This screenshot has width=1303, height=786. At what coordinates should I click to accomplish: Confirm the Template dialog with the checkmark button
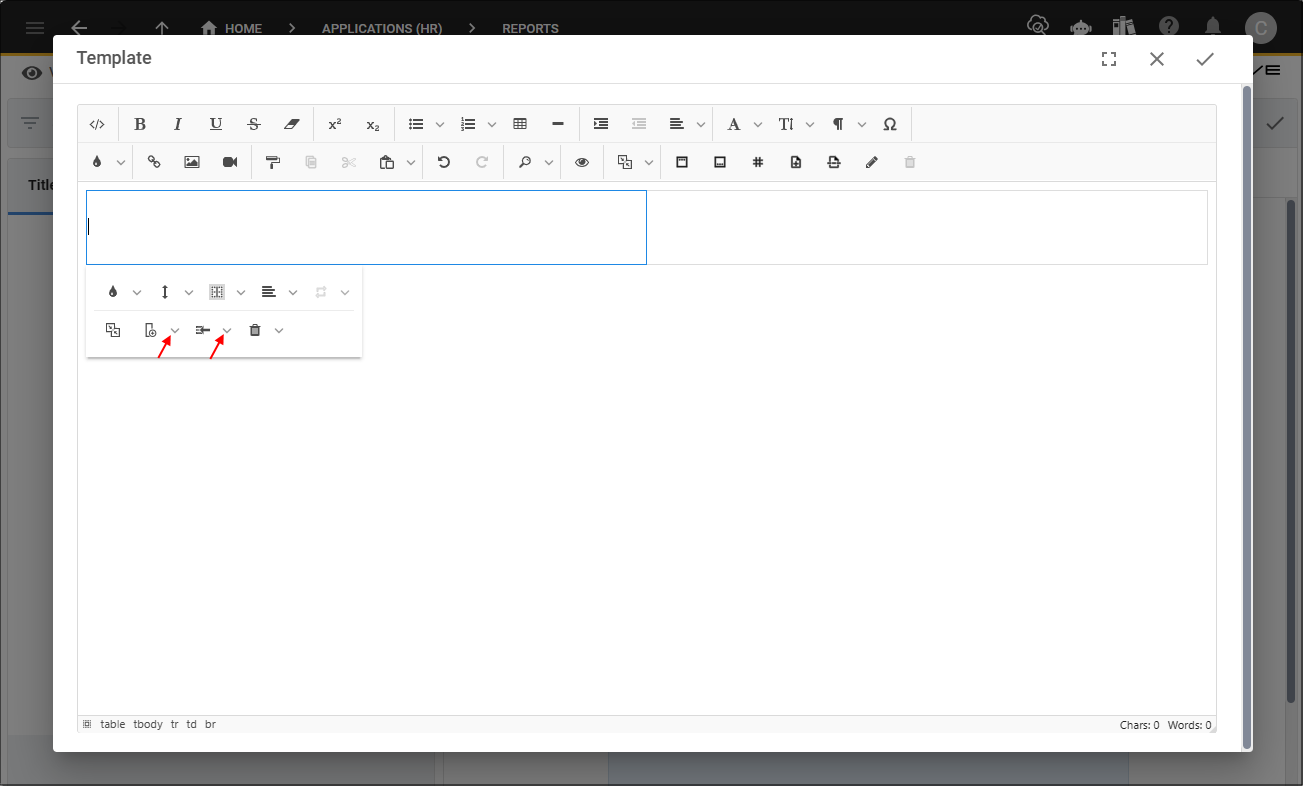pyautogui.click(x=1204, y=59)
